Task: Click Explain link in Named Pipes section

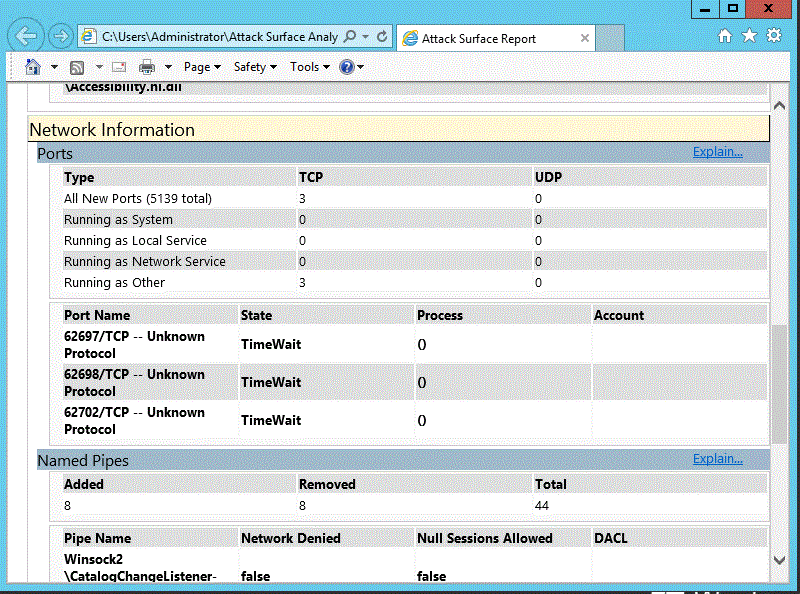Action: coord(717,459)
